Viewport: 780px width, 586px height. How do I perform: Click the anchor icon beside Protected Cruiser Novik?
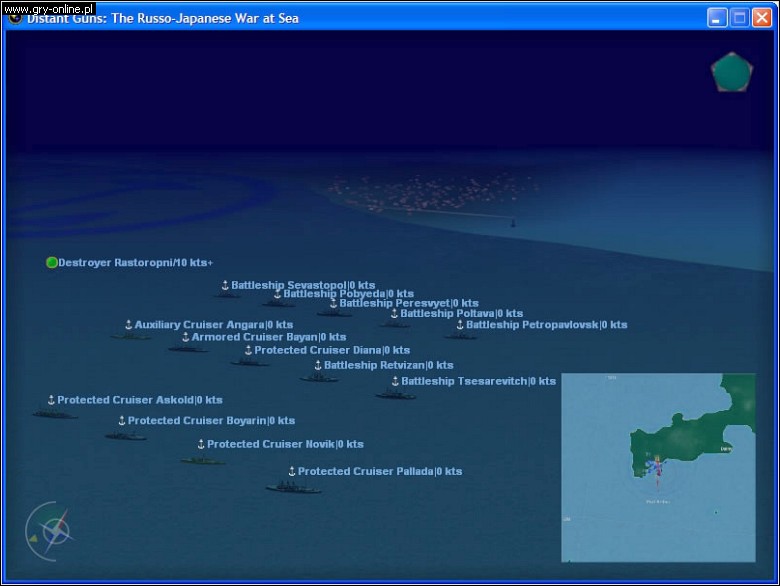click(201, 444)
